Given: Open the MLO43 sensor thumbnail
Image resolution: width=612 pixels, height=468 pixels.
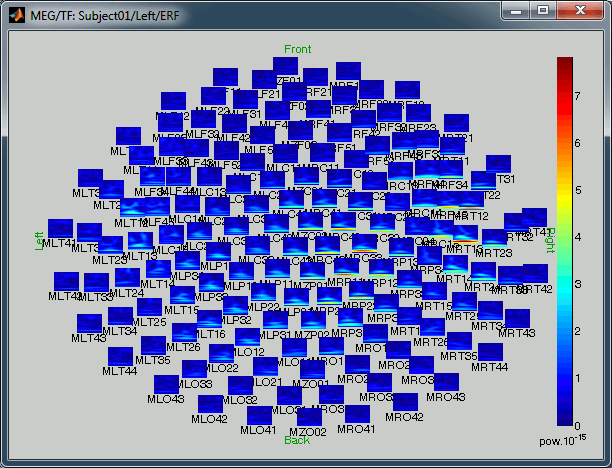Looking at the screenshot, I should point(167,385).
